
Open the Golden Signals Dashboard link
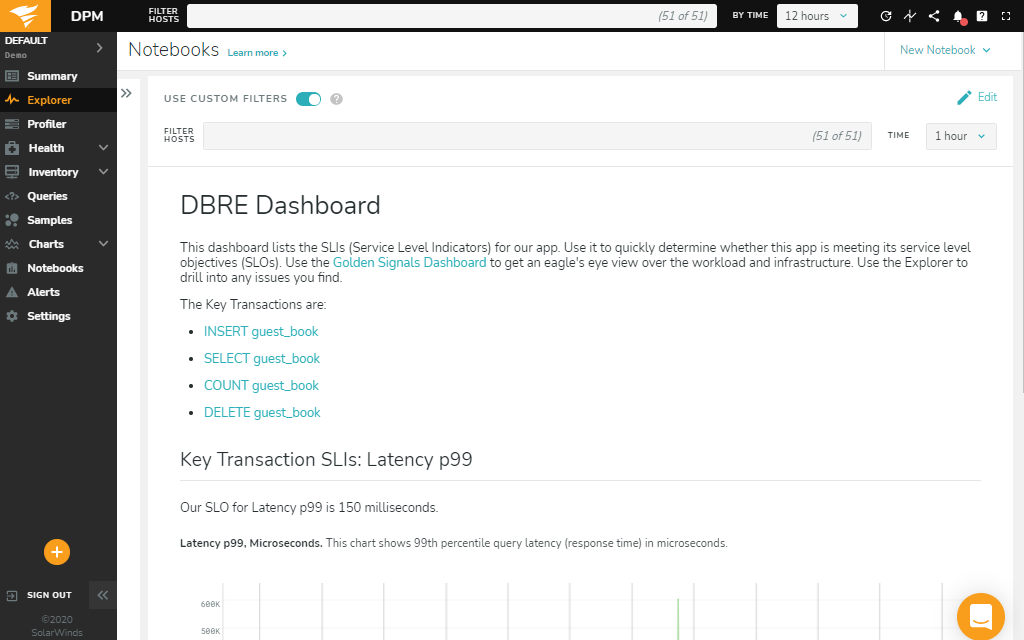[x=409, y=262]
